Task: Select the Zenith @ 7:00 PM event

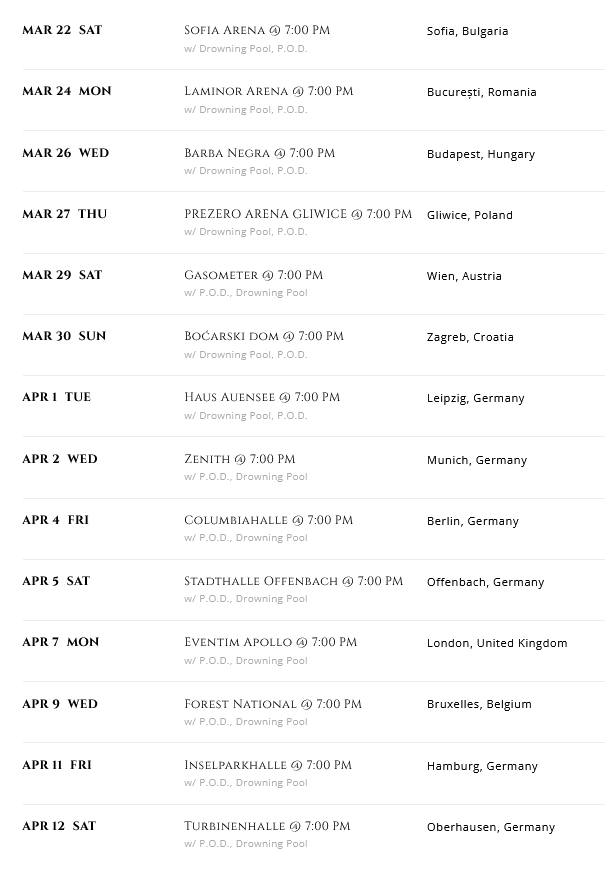Action: (x=239, y=459)
